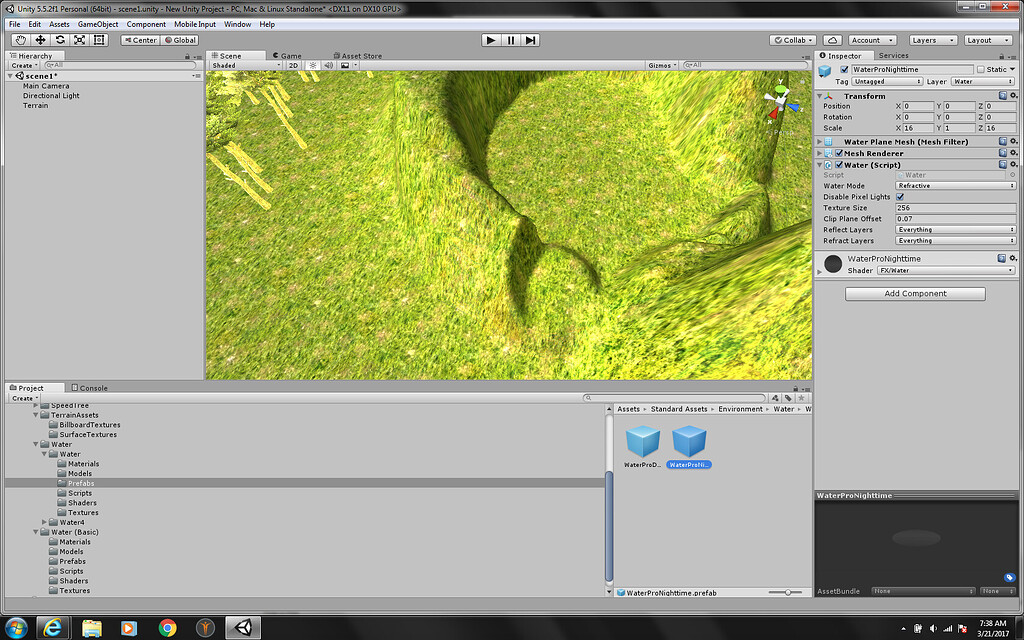Open the Reflect Layers dropdown

955,228
